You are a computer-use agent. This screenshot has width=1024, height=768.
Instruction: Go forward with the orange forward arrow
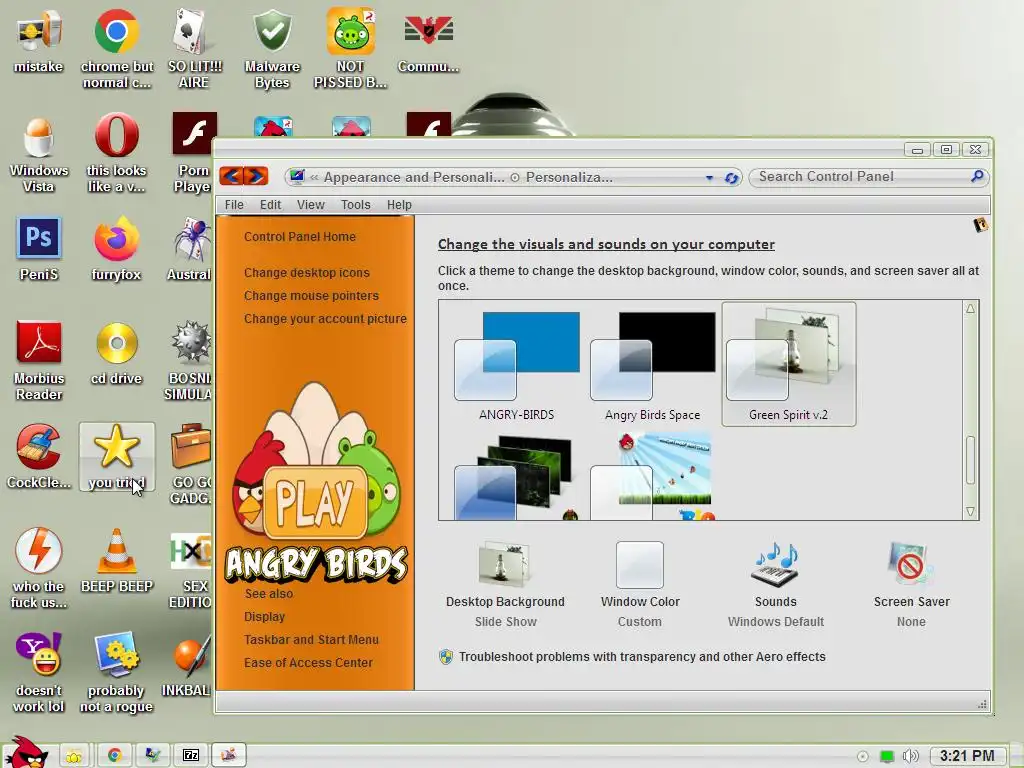(256, 176)
